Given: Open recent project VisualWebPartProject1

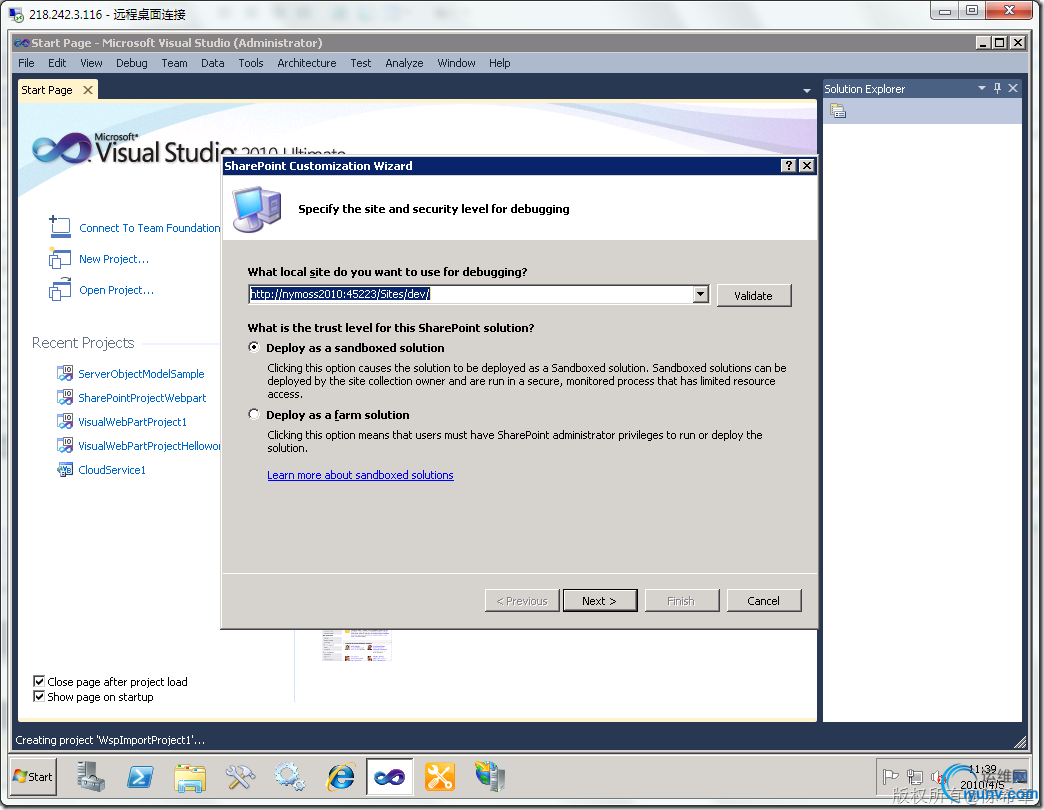Looking at the screenshot, I should (132, 422).
